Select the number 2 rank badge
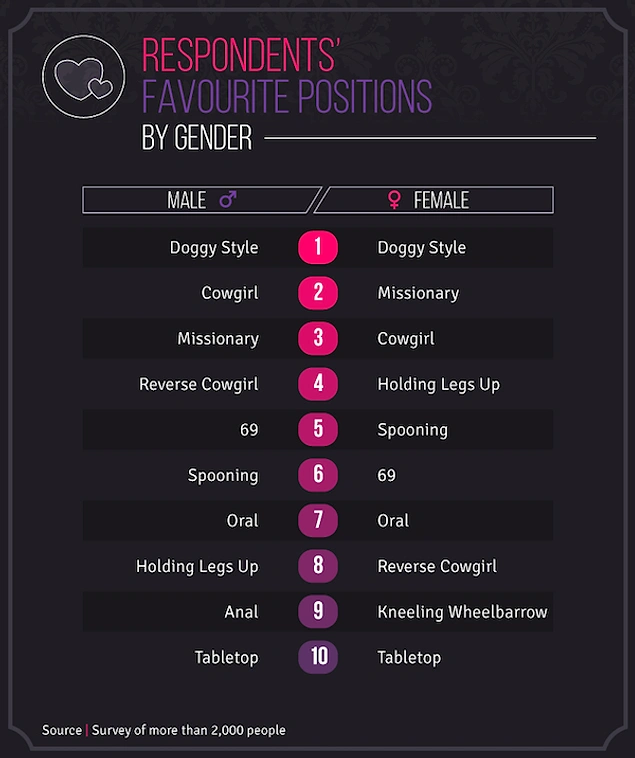 click(x=318, y=293)
